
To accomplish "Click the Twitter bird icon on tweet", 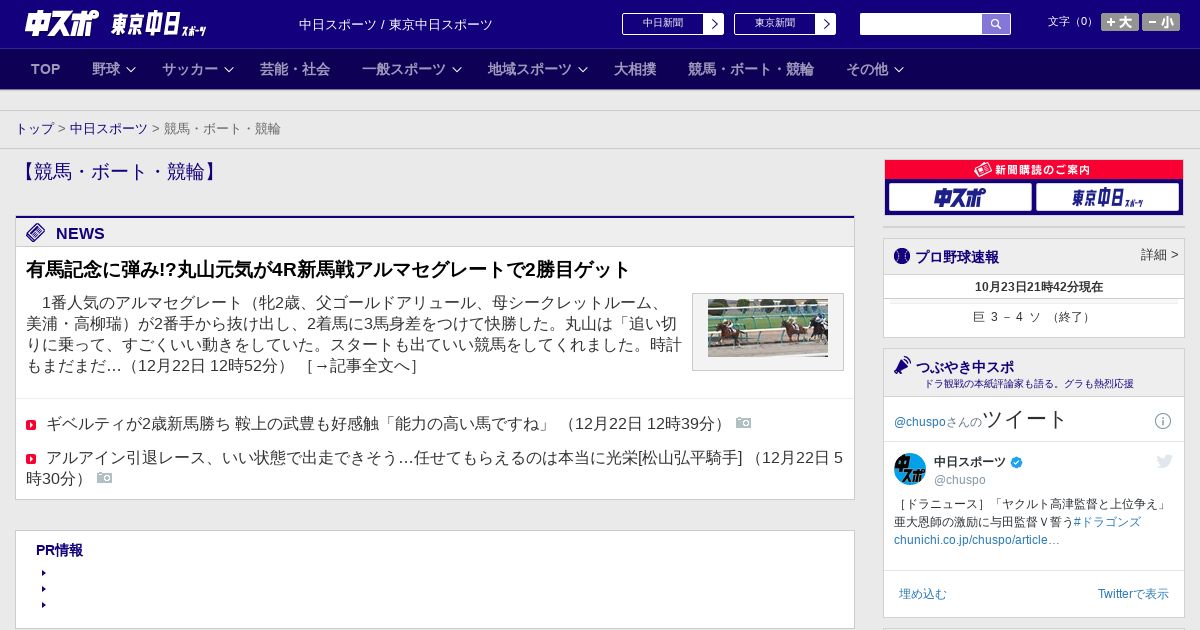I will coord(1164,461).
